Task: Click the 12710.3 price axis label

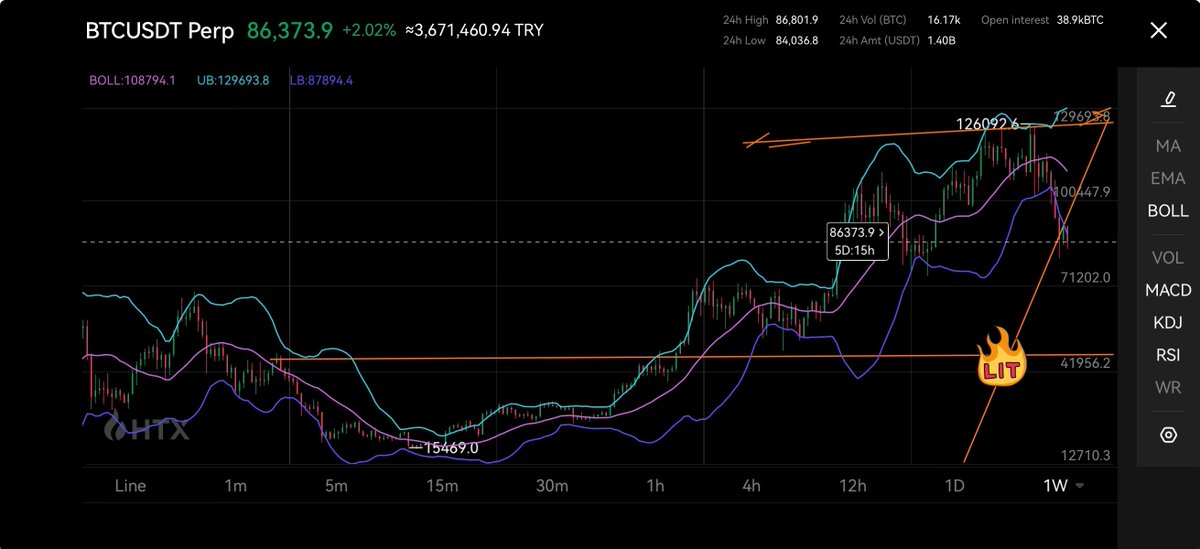Action: (x=1085, y=455)
